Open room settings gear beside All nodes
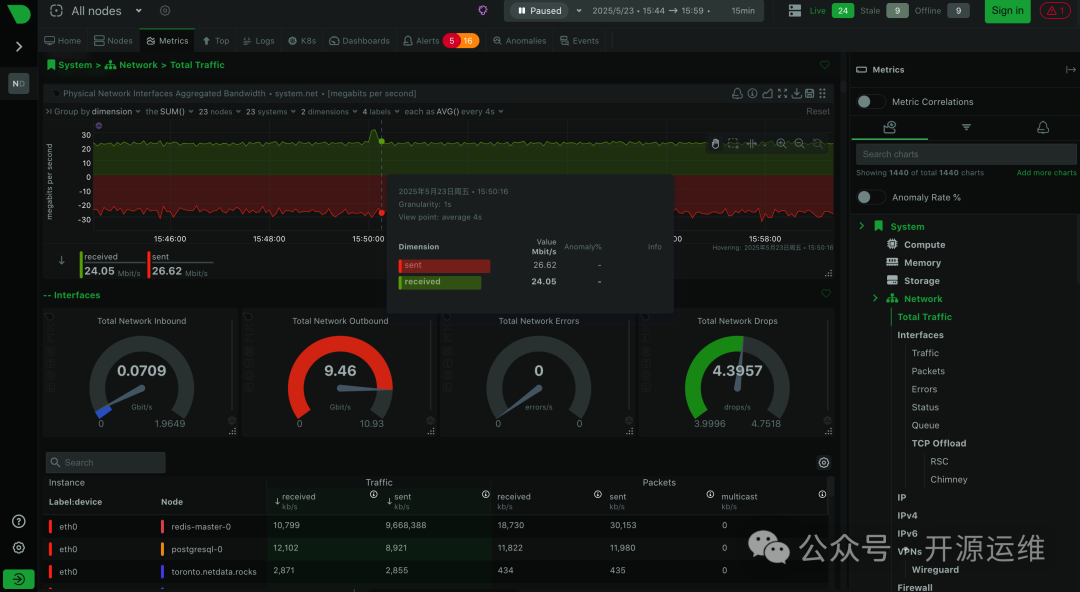This screenshot has height=592, width=1080. (x=165, y=10)
